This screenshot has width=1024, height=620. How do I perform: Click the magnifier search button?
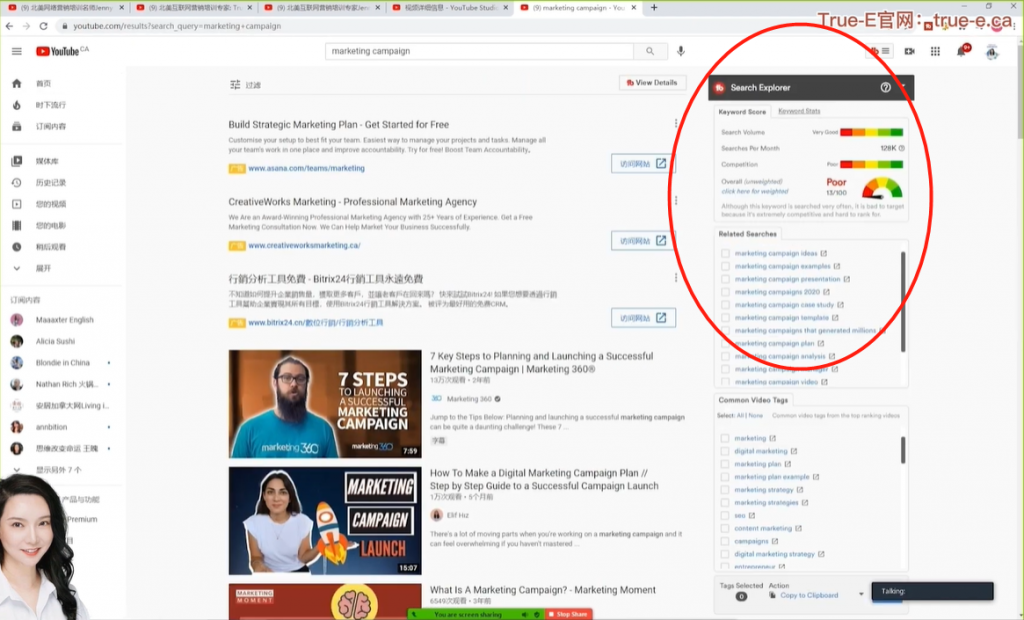pyautogui.click(x=650, y=51)
